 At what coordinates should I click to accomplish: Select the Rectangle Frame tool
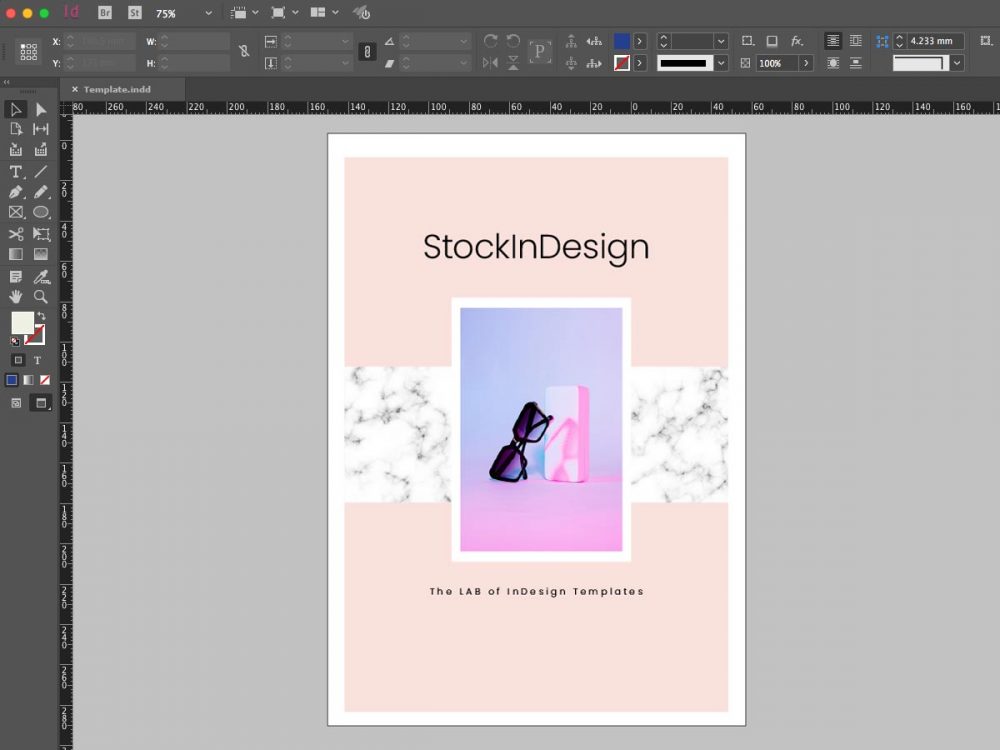tap(16, 212)
